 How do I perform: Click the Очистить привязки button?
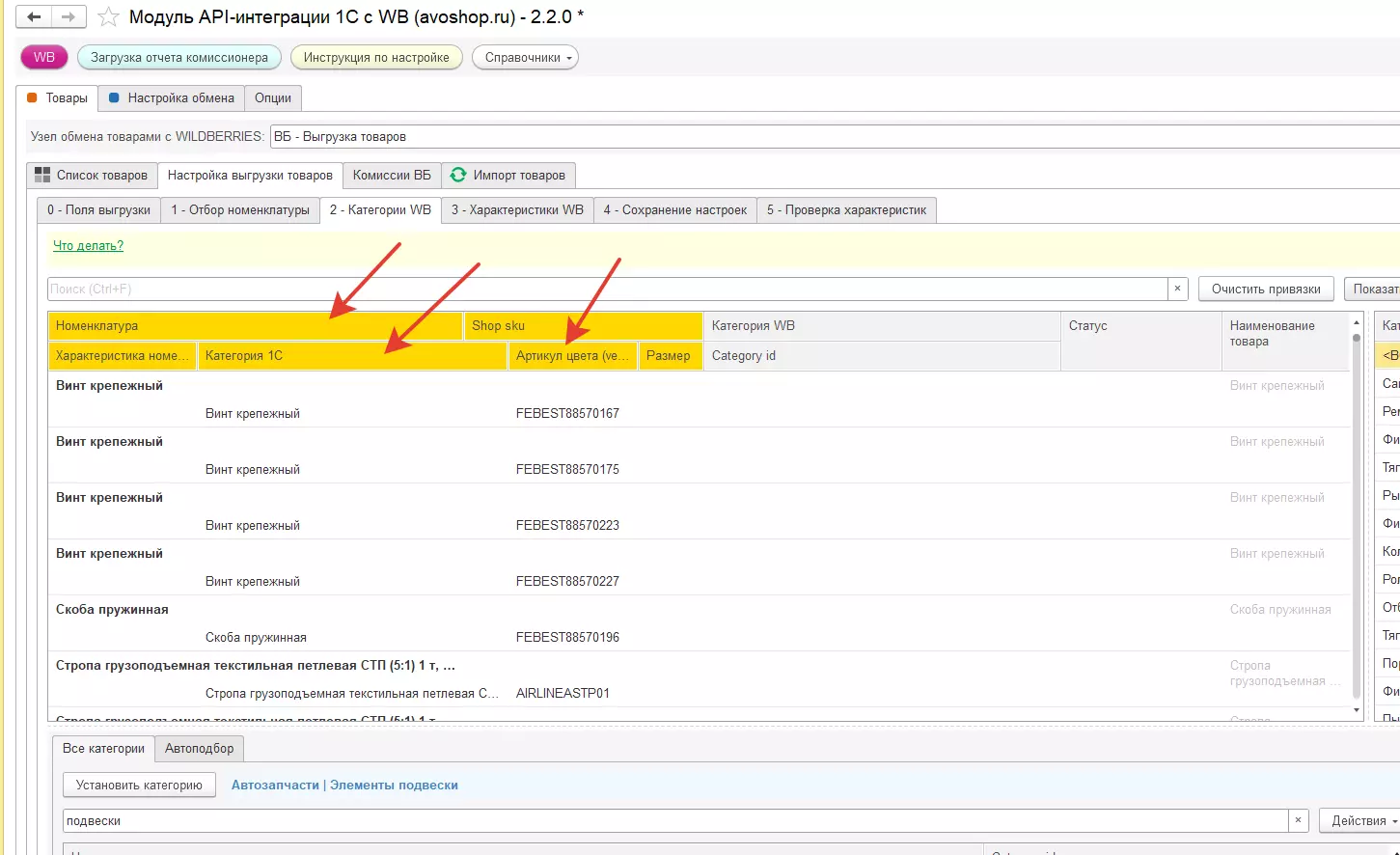[1266, 289]
